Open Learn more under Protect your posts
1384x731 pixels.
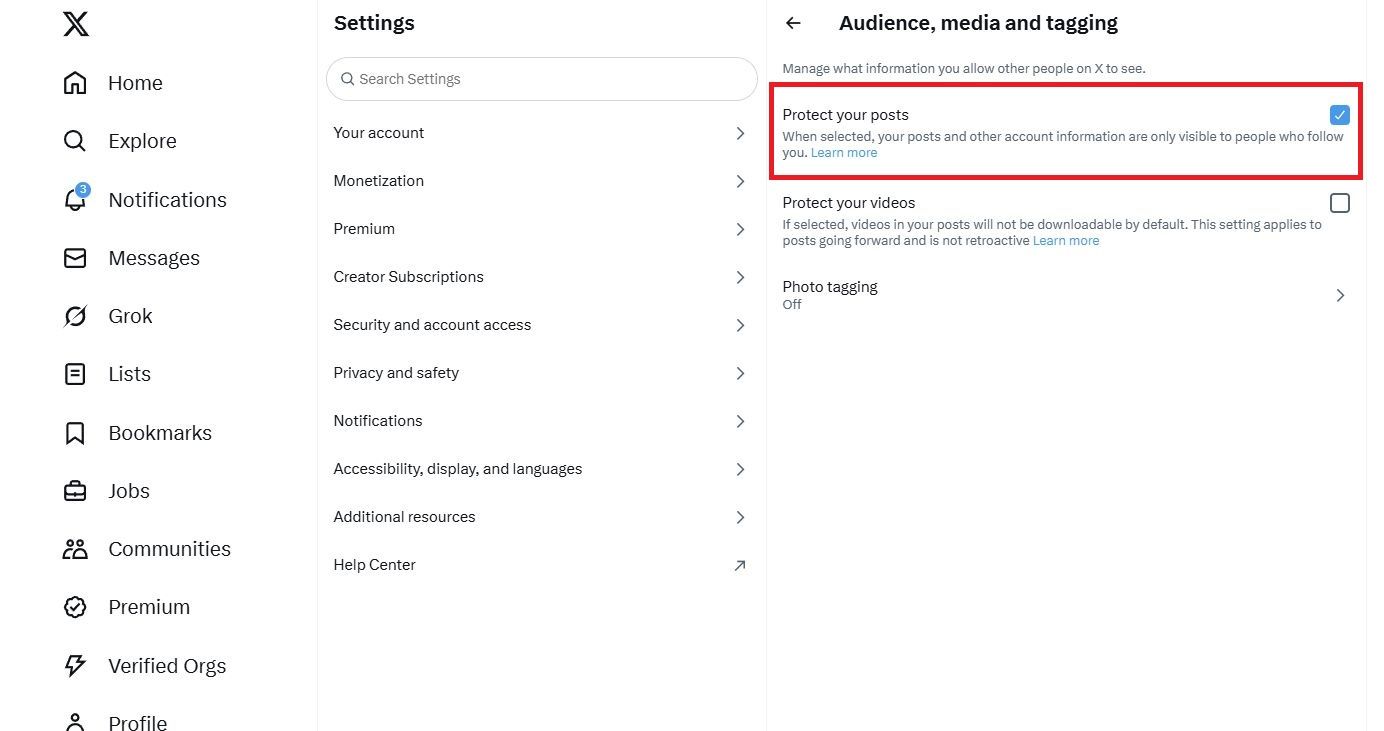(x=844, y=153)
